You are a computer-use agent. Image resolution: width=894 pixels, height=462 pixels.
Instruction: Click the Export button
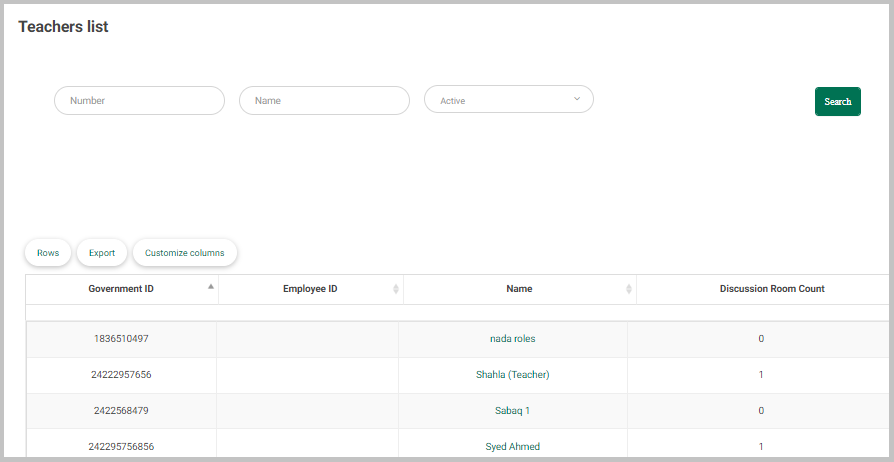pos(102,253)
